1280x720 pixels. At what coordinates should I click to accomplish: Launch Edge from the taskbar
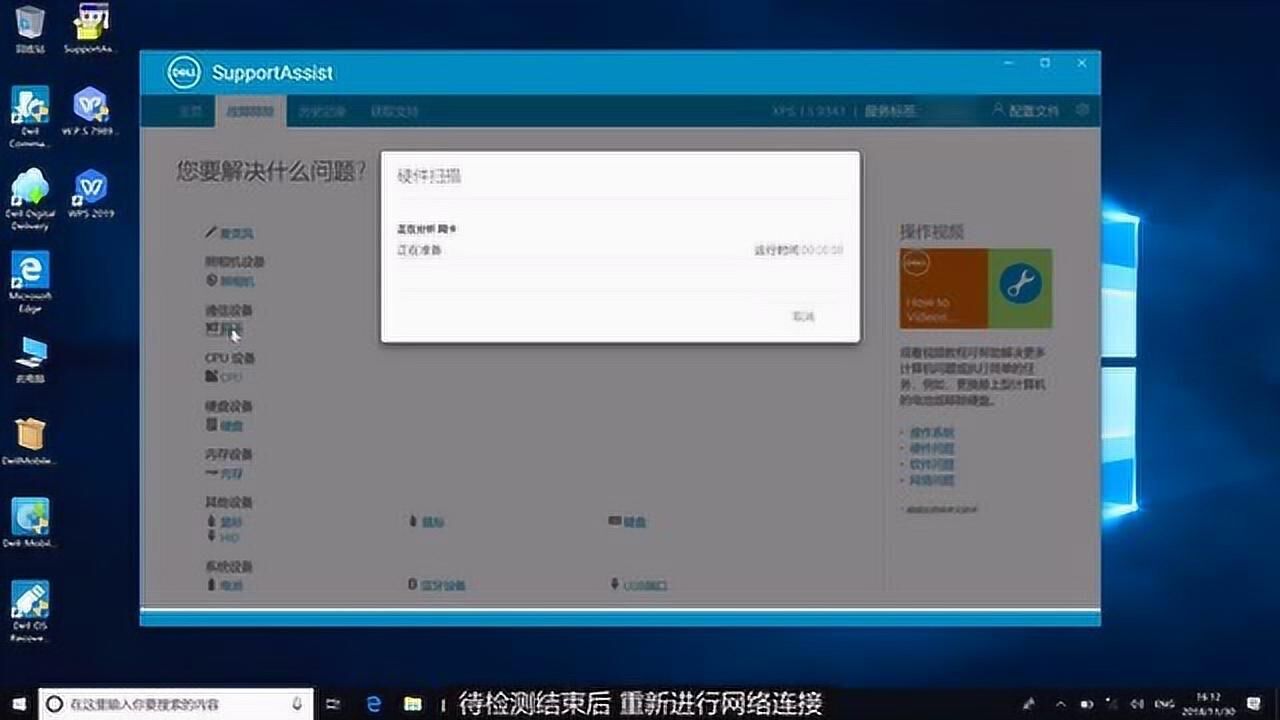(374, 704)
